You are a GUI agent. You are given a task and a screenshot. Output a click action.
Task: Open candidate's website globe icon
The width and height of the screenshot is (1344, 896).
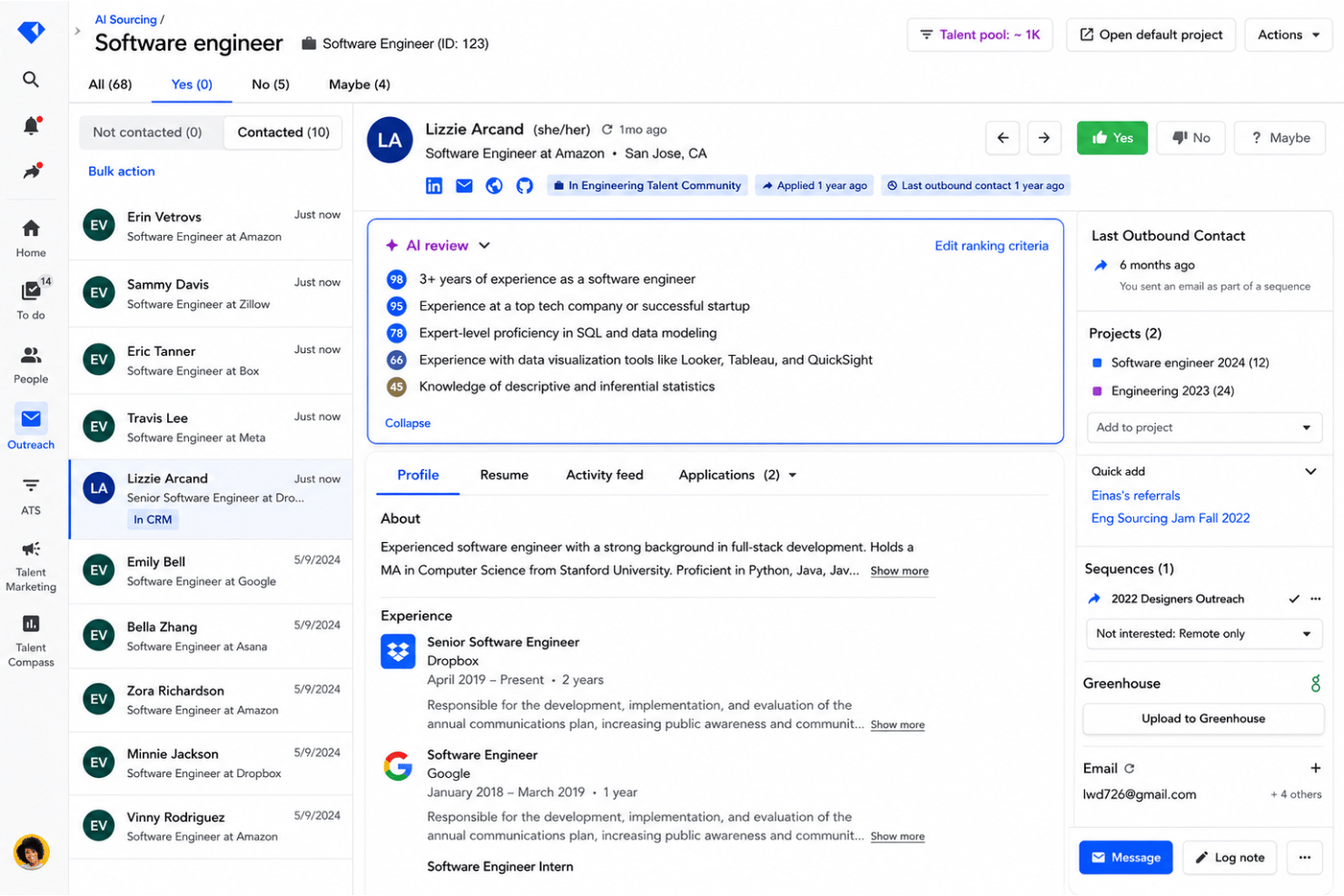[494, 185]
